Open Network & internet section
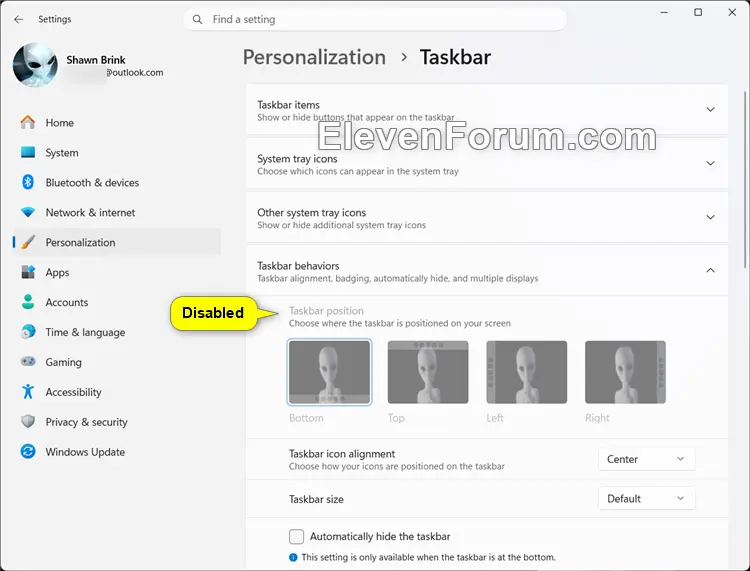 point(117,212)
